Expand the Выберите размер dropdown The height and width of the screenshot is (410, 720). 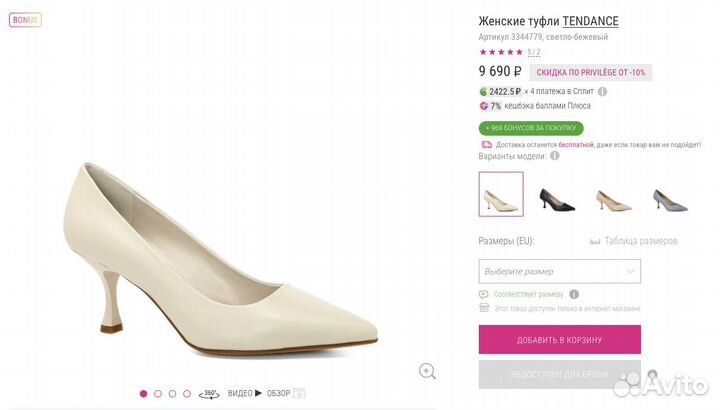[559, 271]
